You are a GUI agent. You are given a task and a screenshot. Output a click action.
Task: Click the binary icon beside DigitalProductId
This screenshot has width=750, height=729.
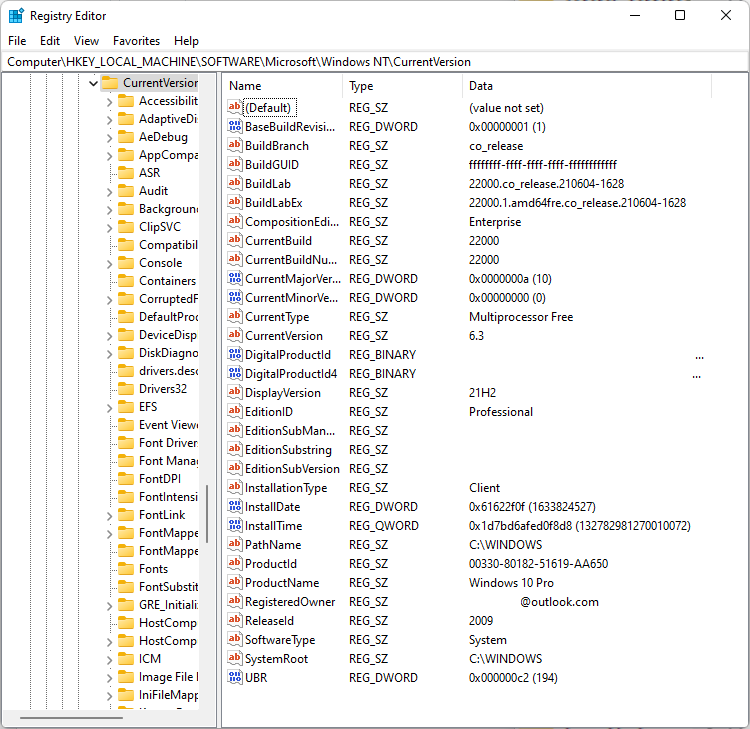pos(234,354)
